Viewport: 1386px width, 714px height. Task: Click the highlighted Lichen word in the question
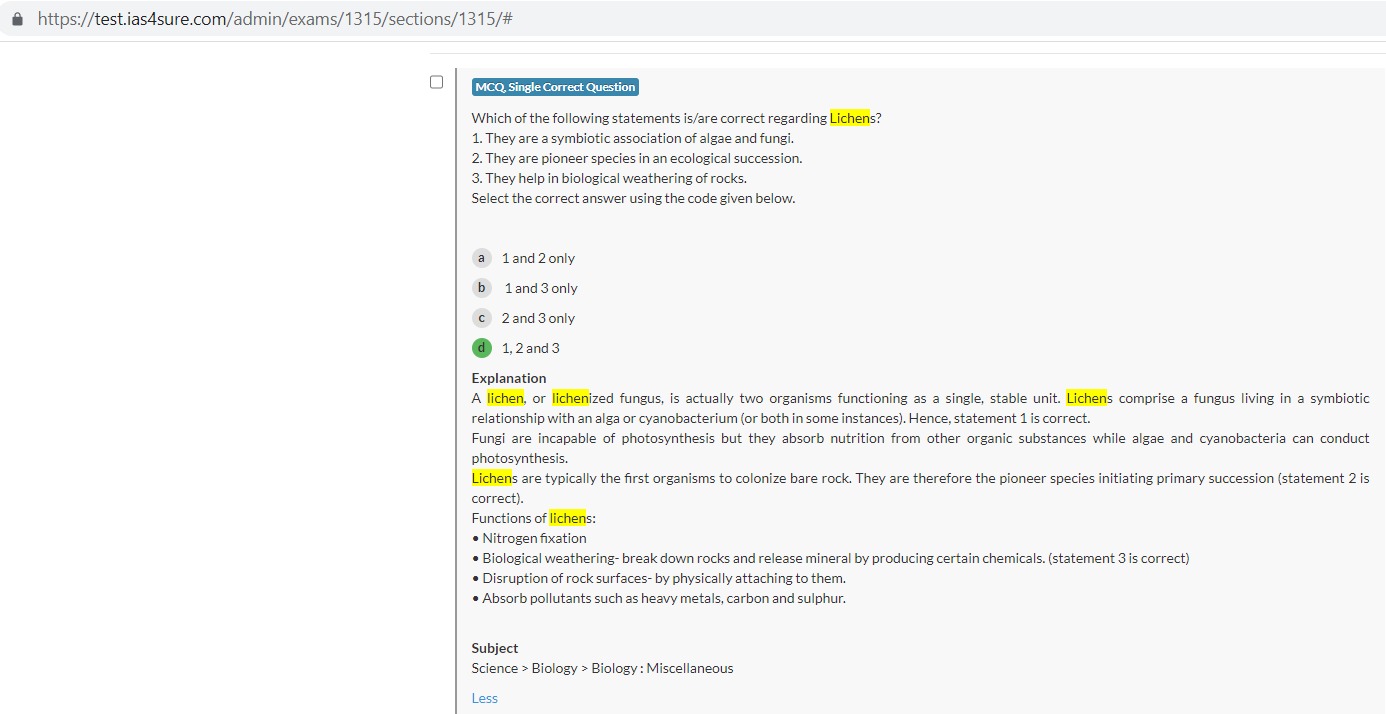click(850, 118)
